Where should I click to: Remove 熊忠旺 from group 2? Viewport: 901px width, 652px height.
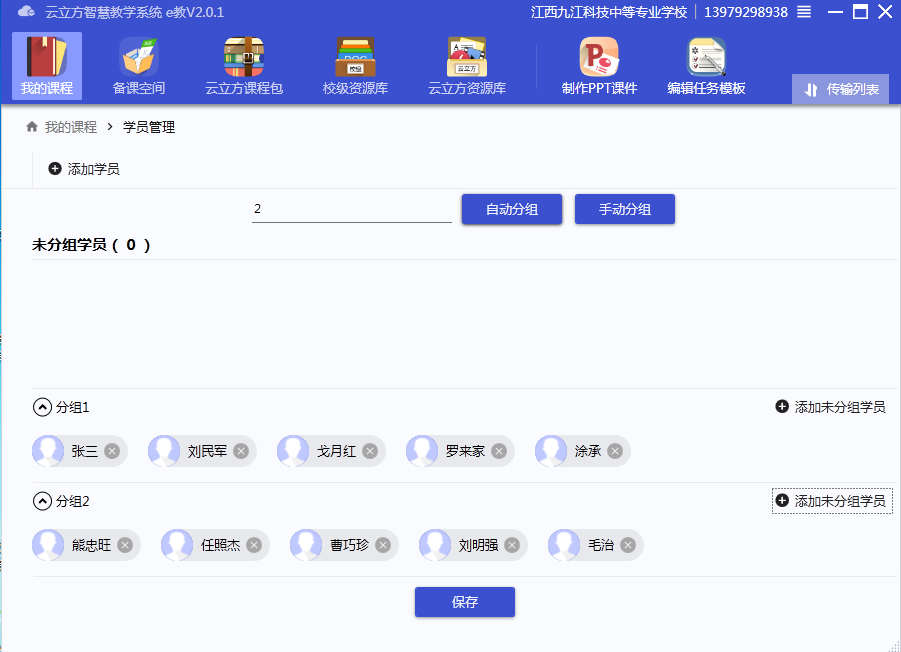[125, 545]
